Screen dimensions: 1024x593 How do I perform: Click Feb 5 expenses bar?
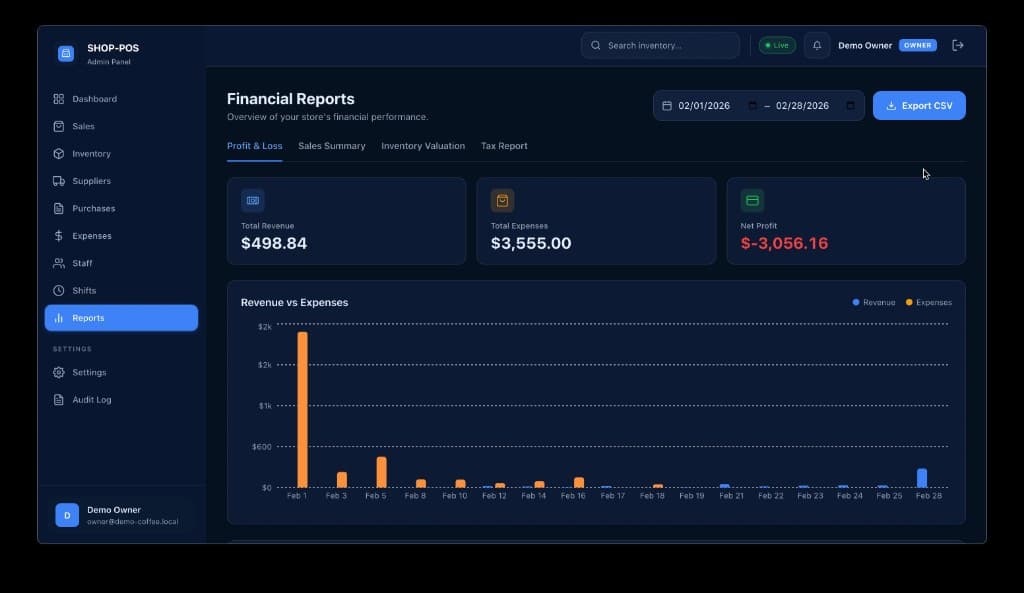point(381,472)
